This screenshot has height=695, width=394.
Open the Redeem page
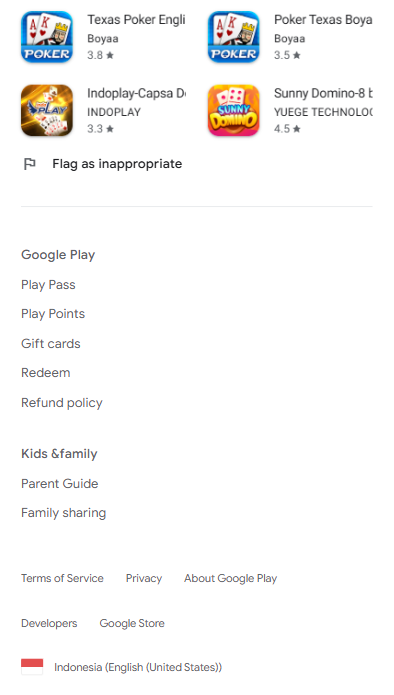pyautogui.click(x=46, y=373)
